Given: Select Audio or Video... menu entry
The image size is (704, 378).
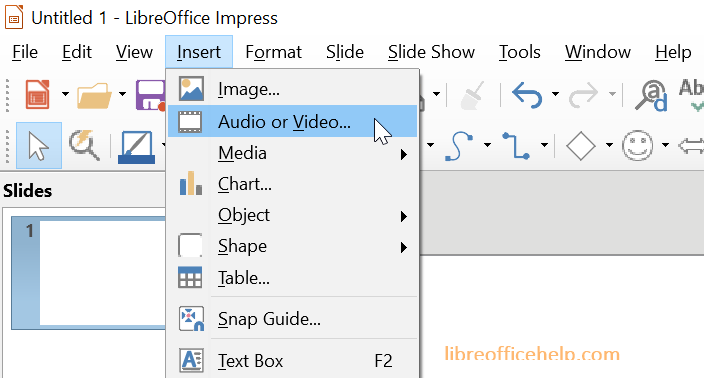Looking at the screenshot, I should click(292, 121).
